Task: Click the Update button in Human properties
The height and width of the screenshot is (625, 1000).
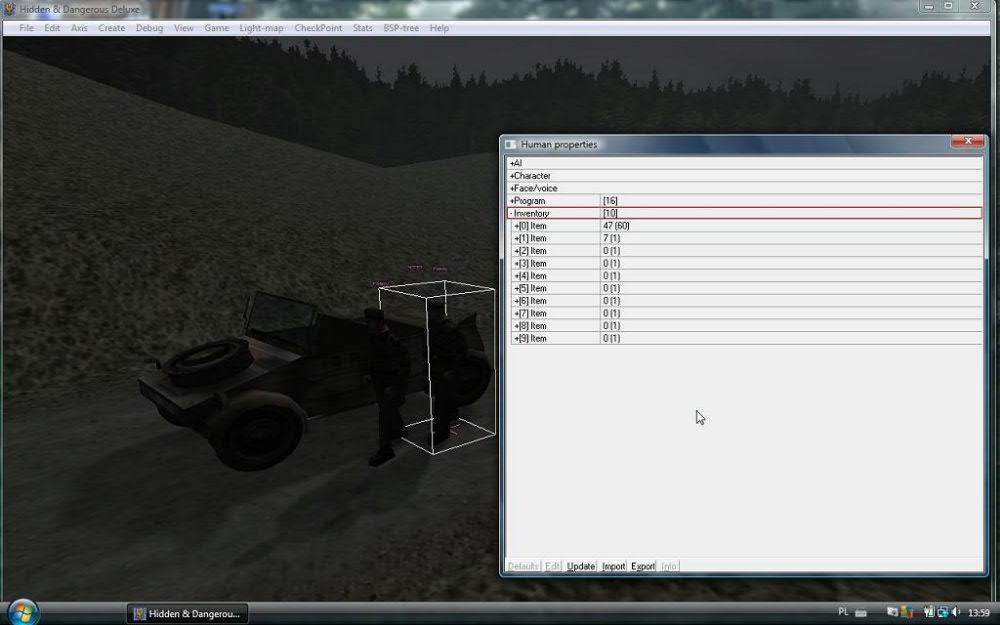Action: tap(580, 566)
